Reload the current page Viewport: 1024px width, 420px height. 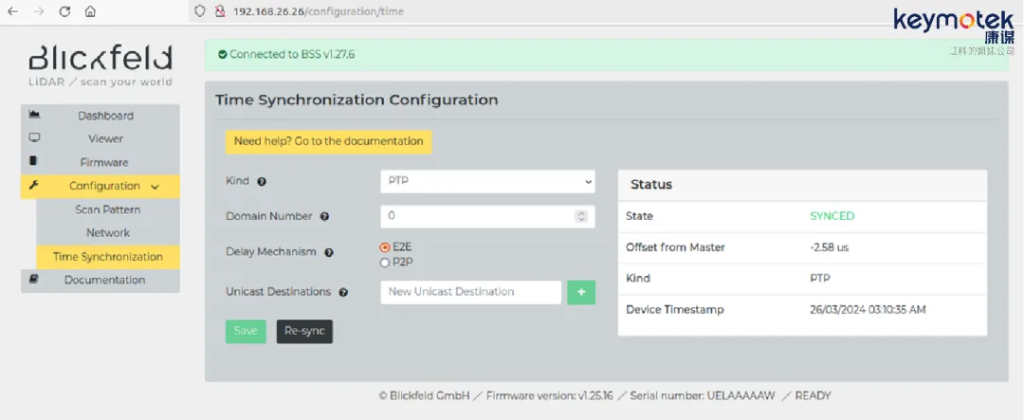click(65, 12)
